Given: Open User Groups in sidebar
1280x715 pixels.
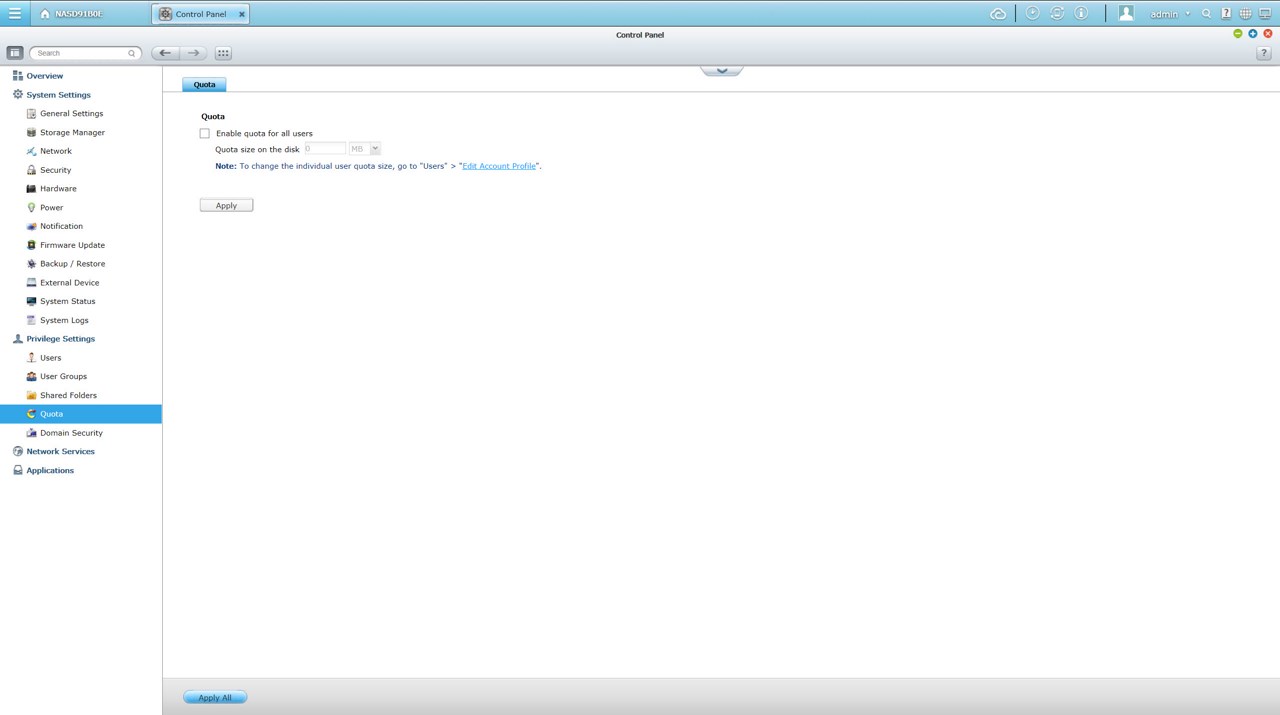Looking at the screenshot, I should coord(63,376).
